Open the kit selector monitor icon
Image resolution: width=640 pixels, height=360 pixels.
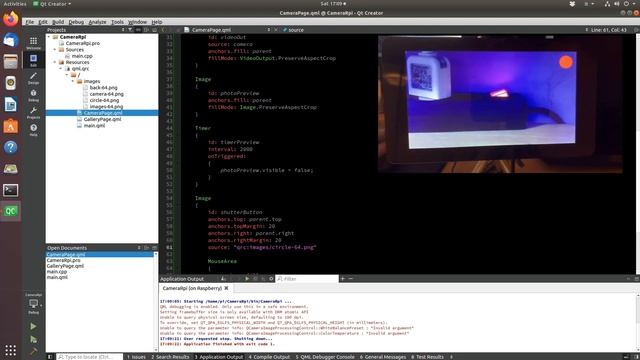(x=33, y=304)
